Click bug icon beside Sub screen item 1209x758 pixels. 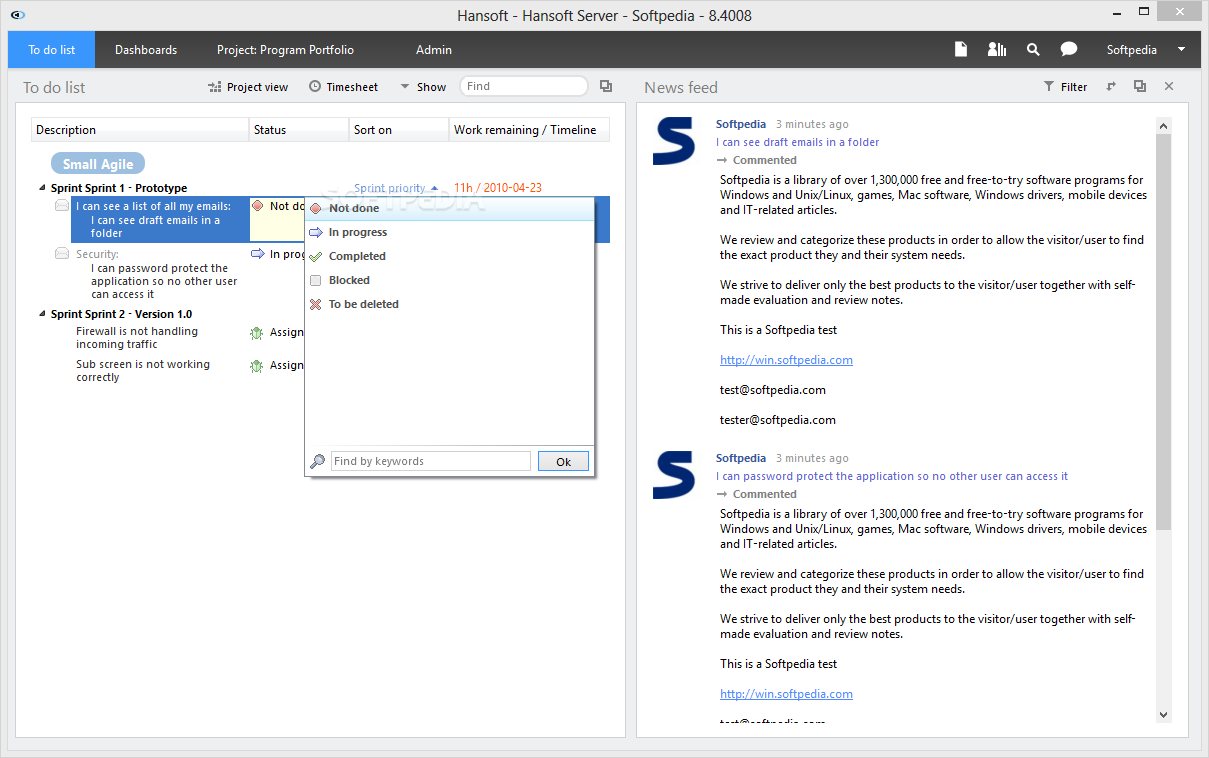point(257,366)
